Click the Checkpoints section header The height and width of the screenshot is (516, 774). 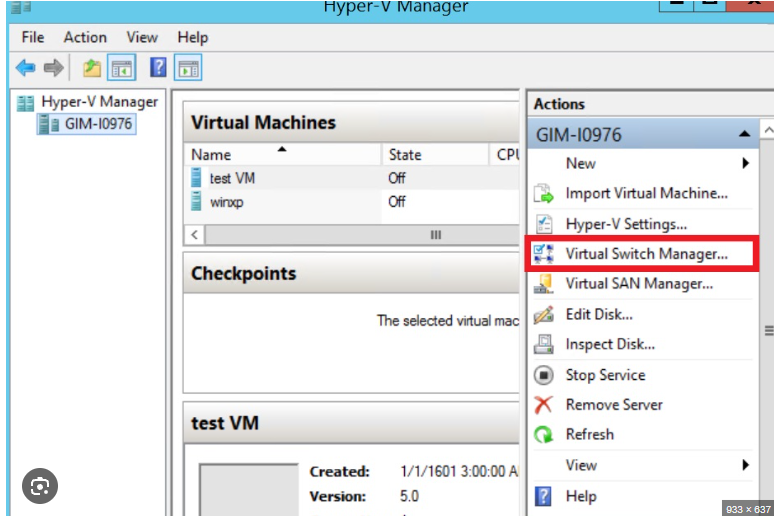(351, 273)
